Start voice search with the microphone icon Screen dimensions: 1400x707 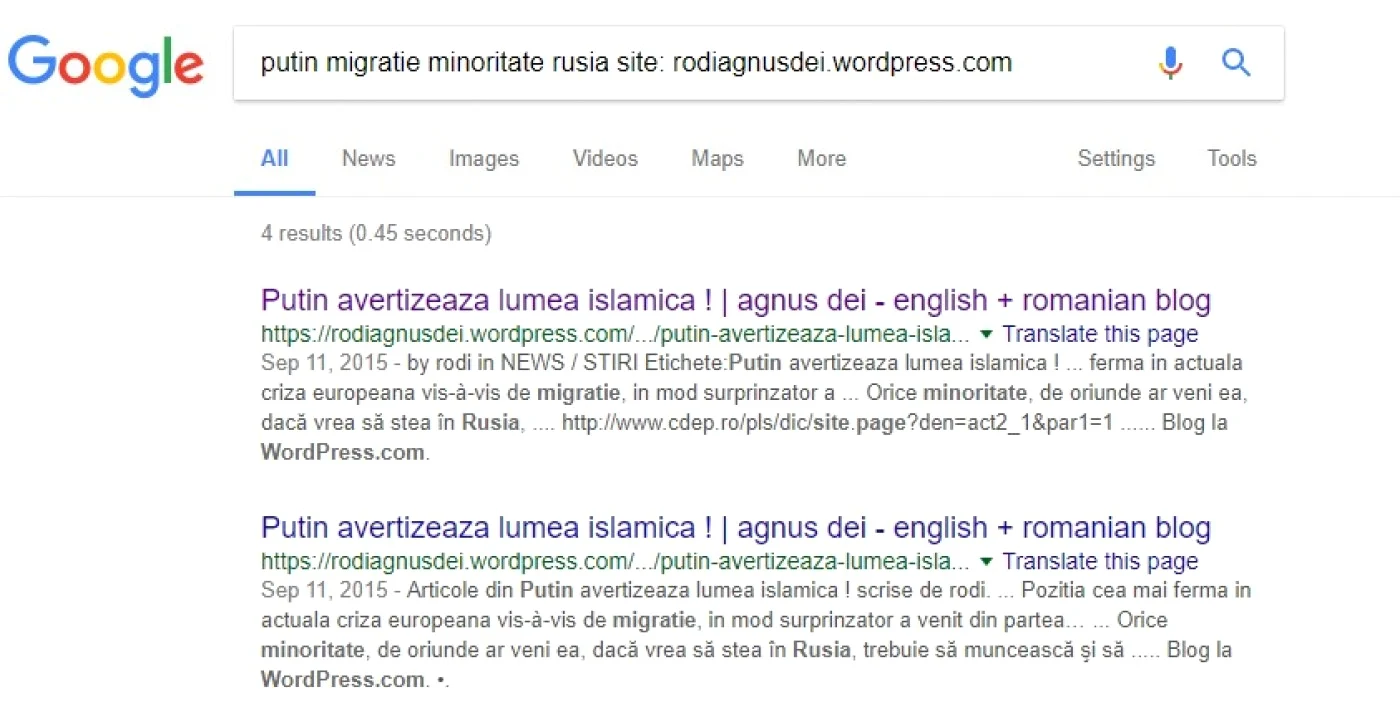tap(1170, 63)
